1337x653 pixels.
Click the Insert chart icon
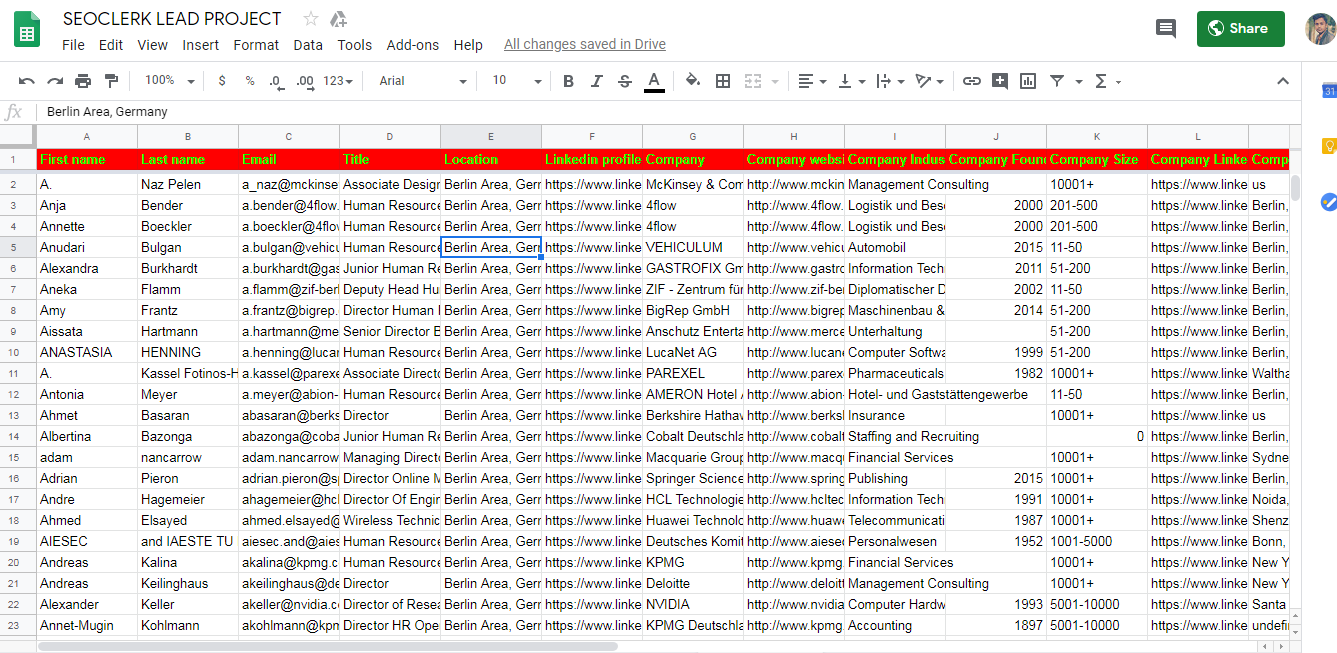(x=1028, y=81)
